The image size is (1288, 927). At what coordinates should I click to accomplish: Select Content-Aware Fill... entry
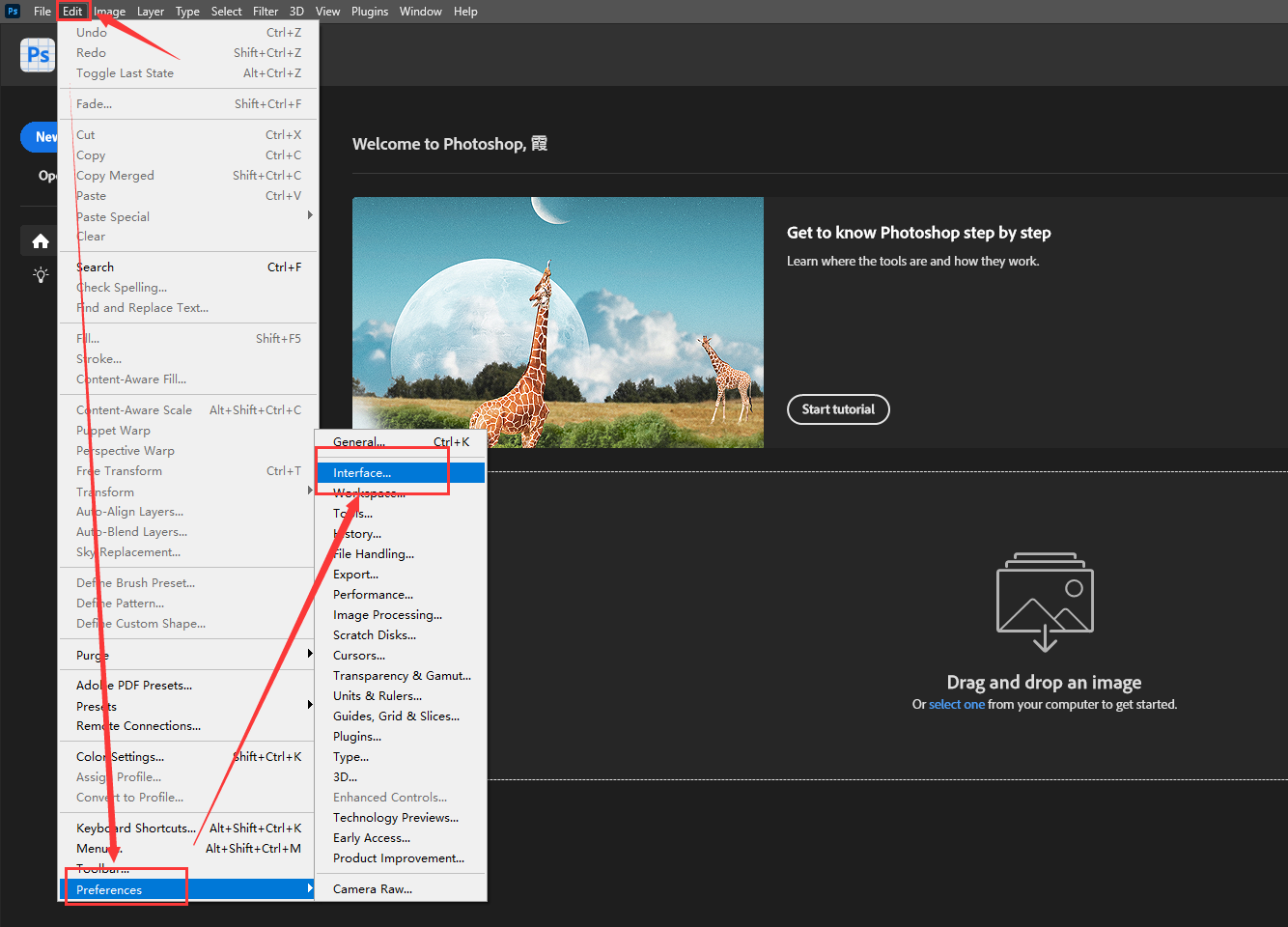click(x=189, y=379)
